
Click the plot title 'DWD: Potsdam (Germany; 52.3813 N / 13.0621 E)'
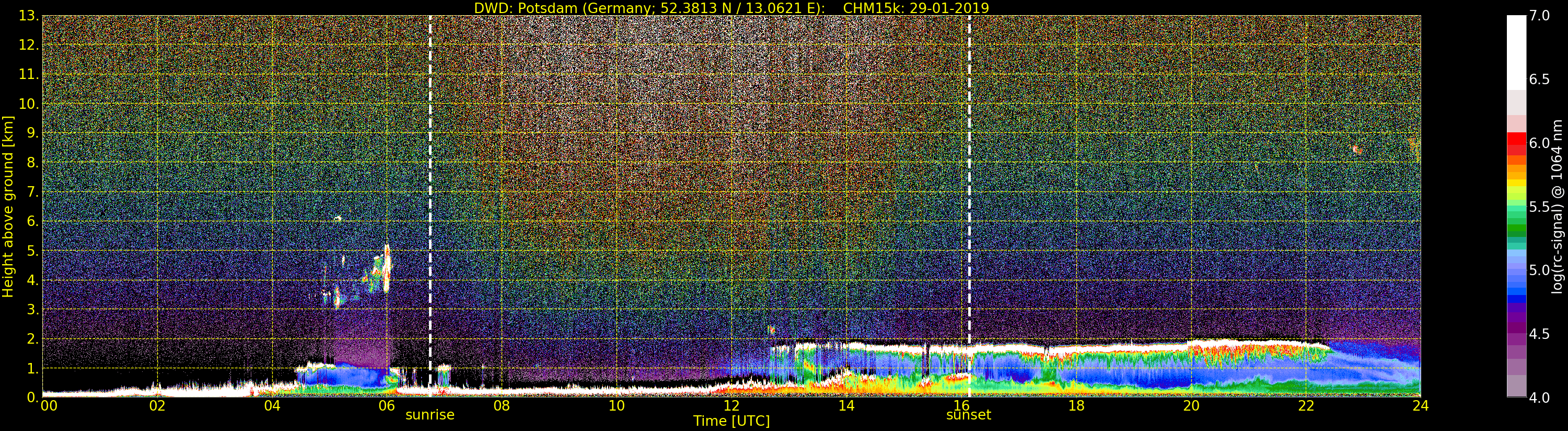[x=649, y=8]
